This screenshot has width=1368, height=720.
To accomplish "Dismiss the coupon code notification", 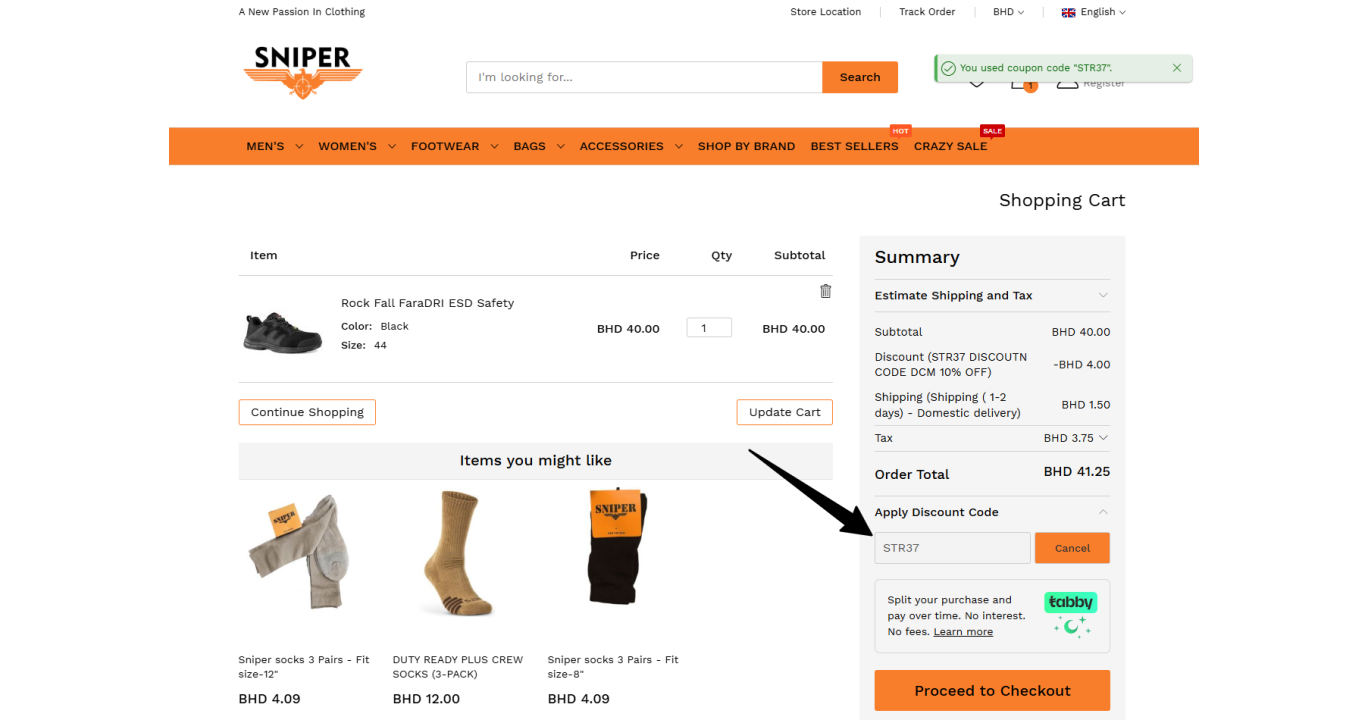I will pos(1177,68).
